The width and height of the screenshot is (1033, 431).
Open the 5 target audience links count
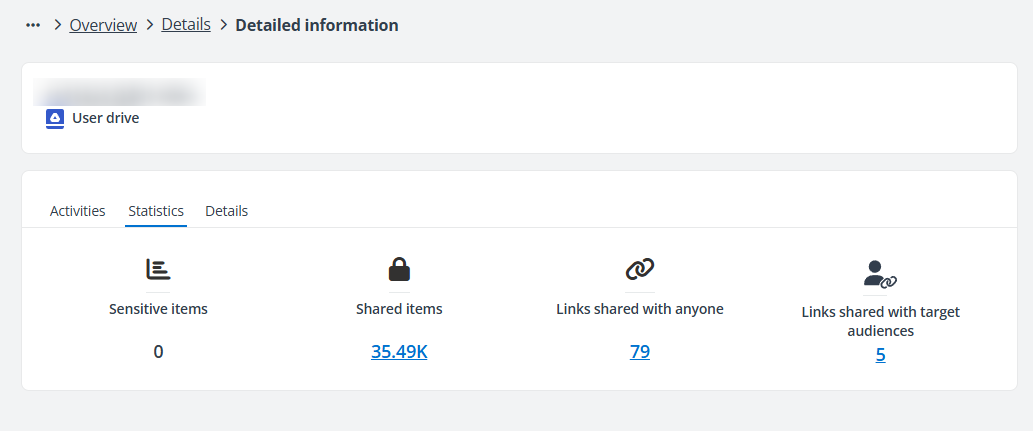(880, 354)
